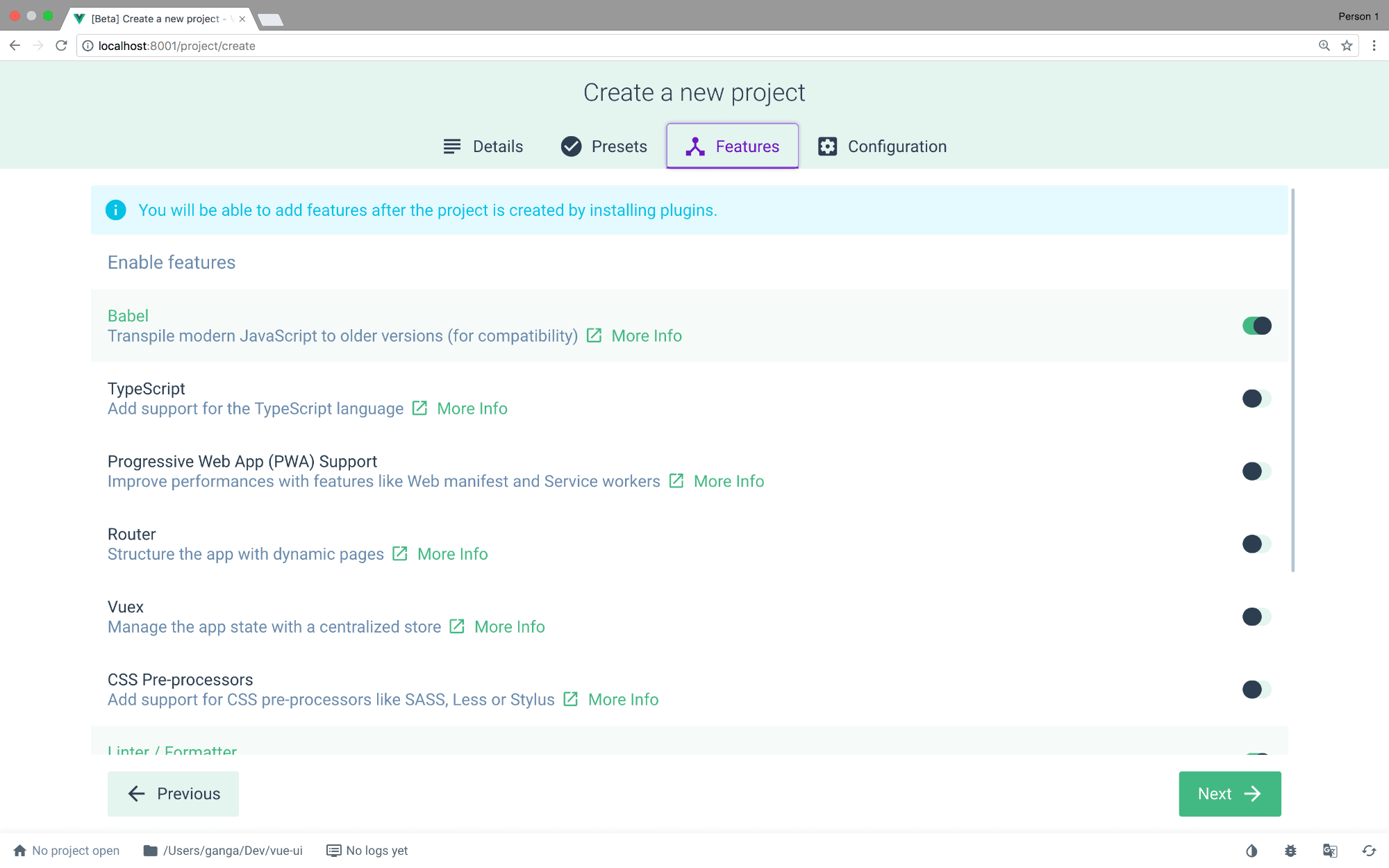This screenshot has height=868, width=1389.
Task: Open the Chrome three-dot menu
Action: (1374, 46)
